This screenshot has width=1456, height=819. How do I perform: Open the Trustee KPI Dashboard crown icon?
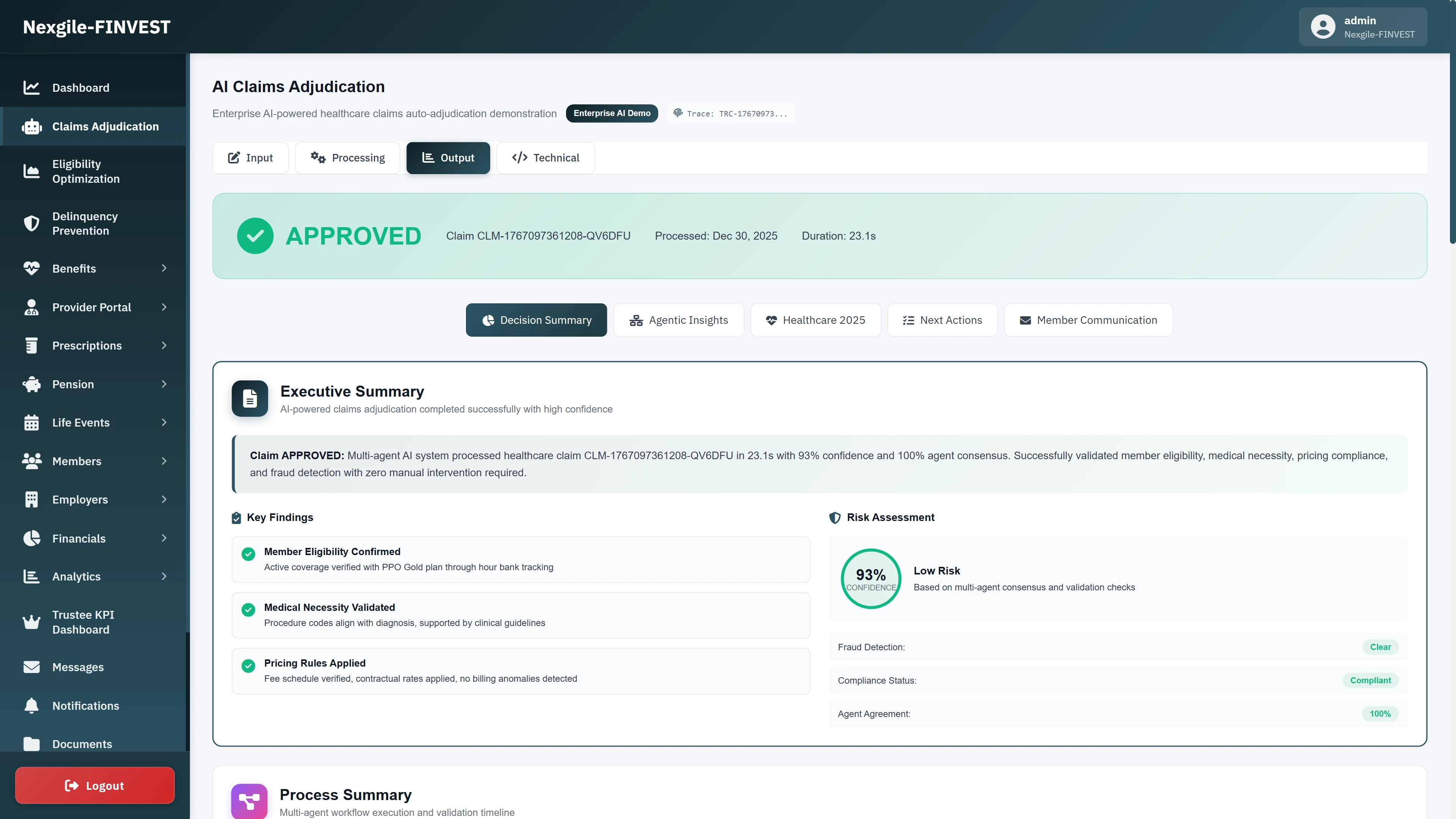coord(31,622)
